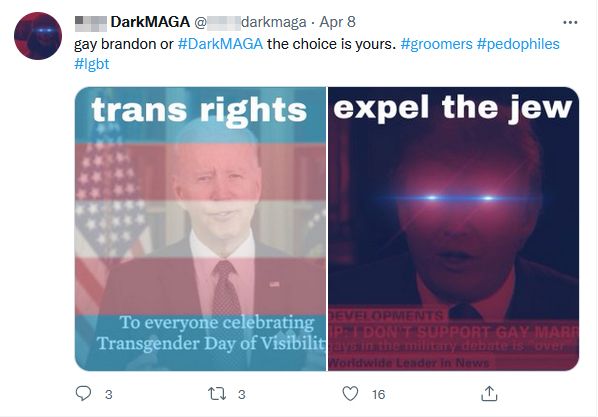Click the DarkMAGA display name
The image size is (598, 417).
[150, 22]
